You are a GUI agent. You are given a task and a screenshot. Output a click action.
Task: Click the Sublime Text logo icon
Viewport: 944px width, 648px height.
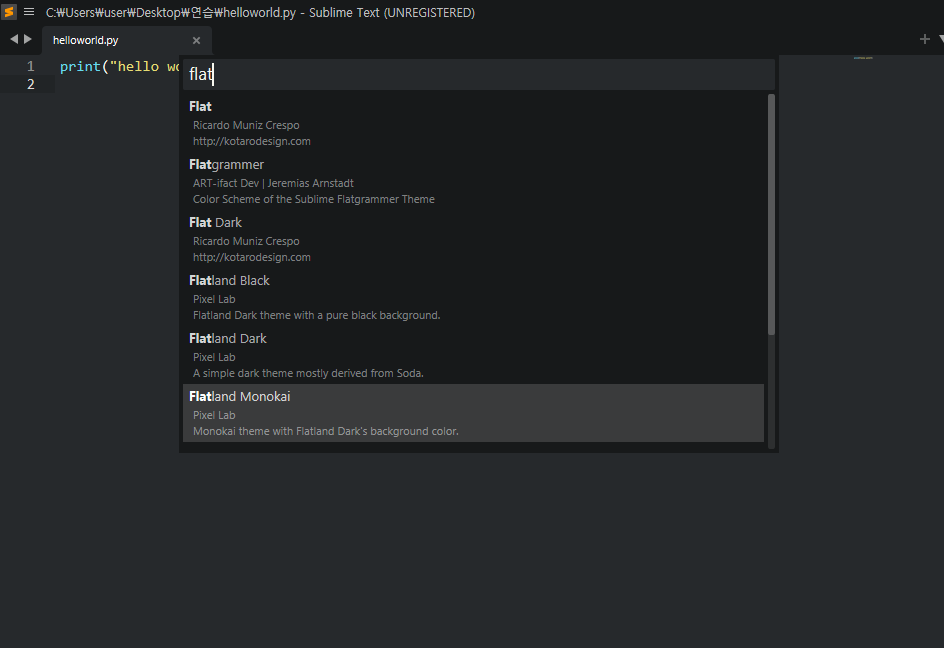tap(8, 12)
